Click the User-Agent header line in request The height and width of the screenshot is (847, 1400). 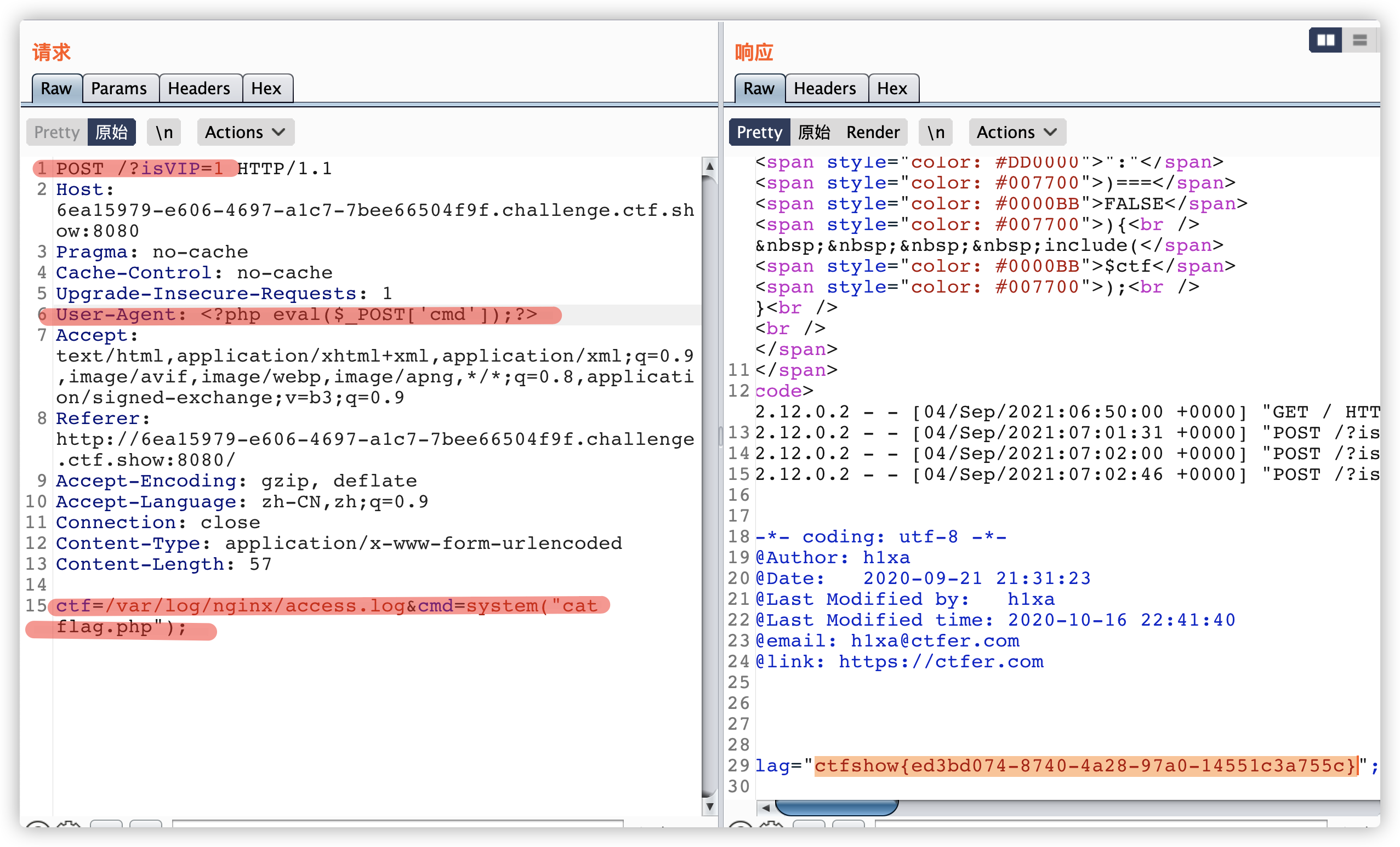(x=295, y=314)
